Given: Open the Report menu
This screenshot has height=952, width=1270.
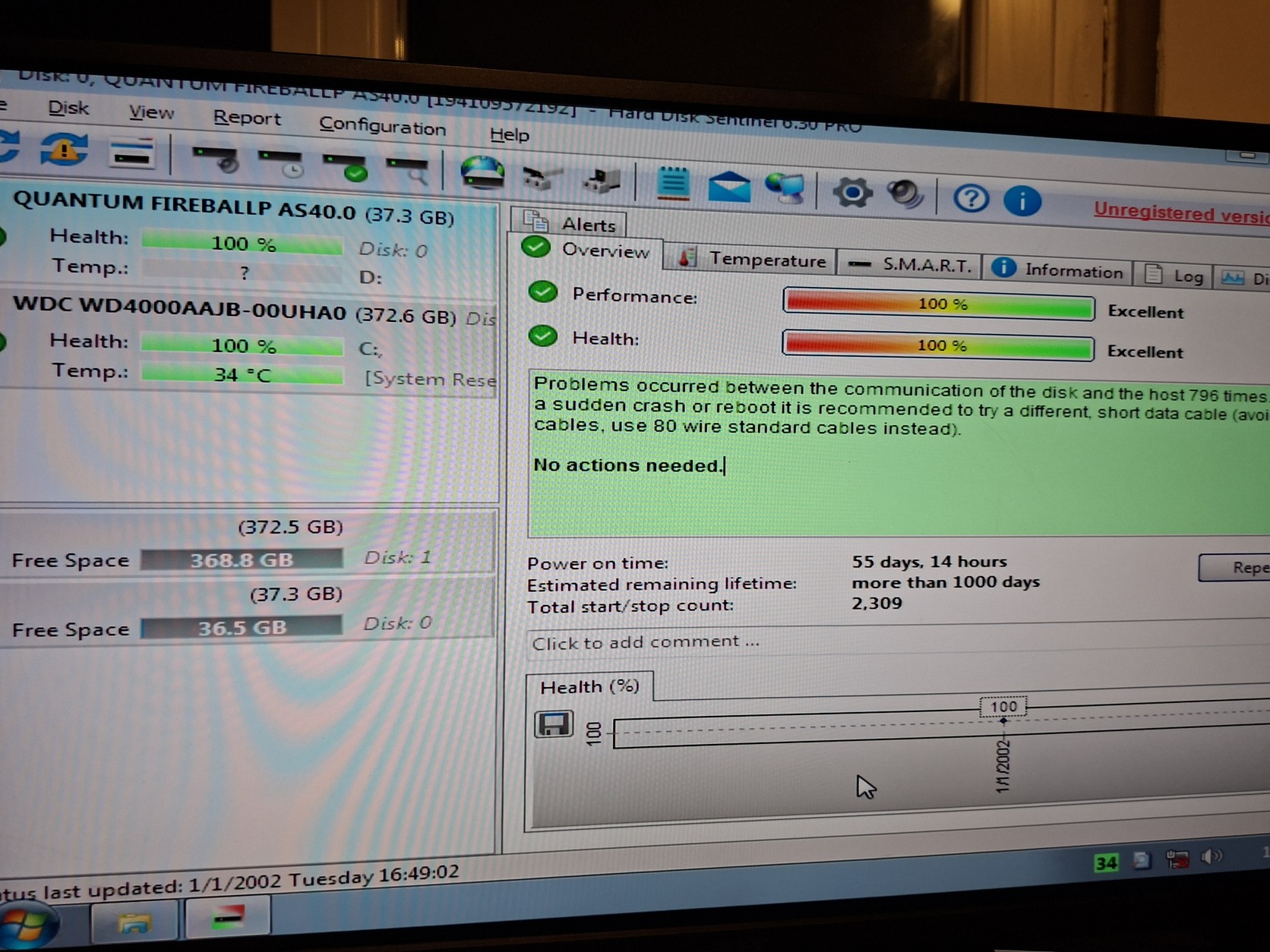Looking at the screenshot, I should pyautogui.click(x=247, y=118).
